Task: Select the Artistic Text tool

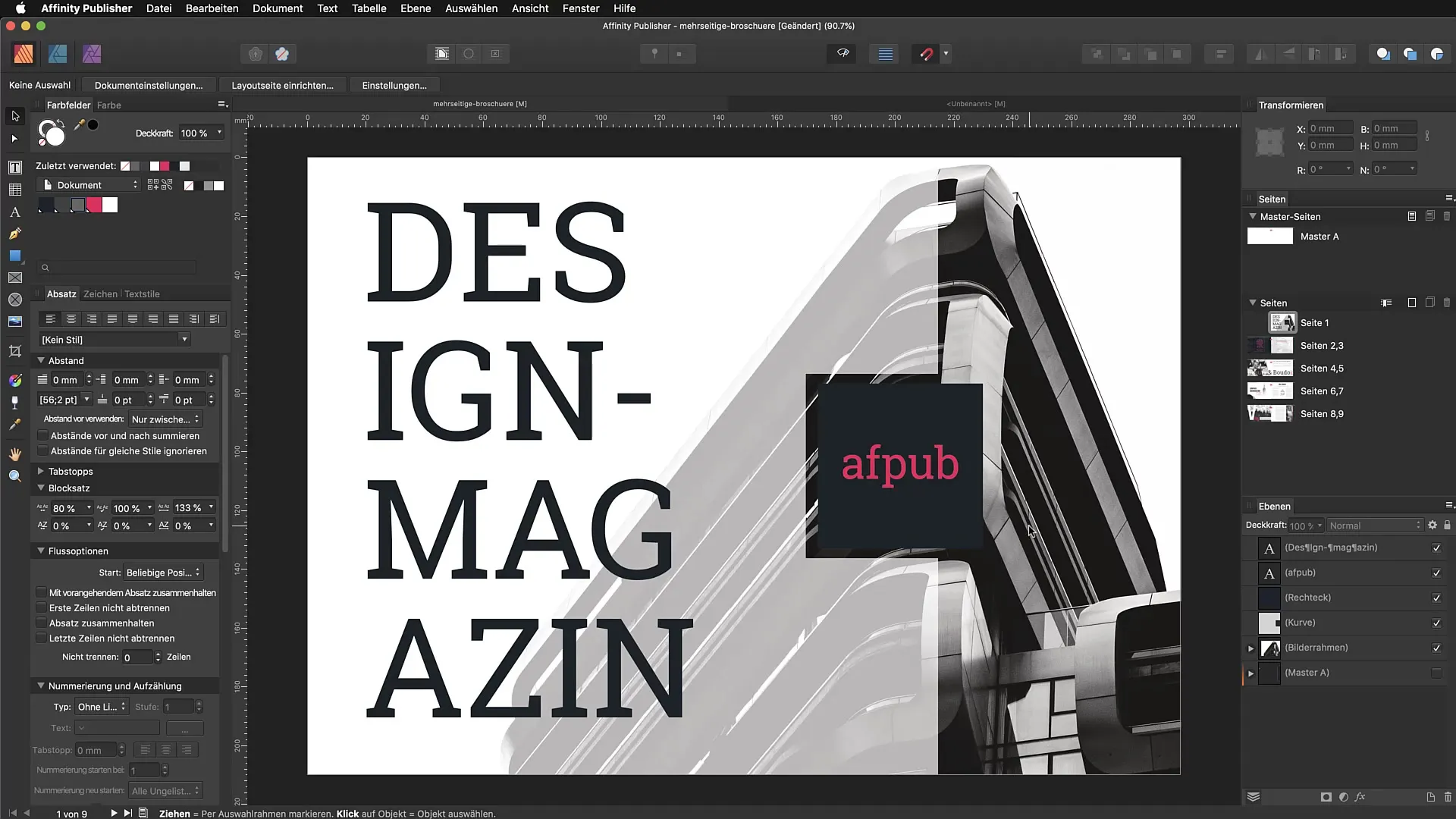Action: pos(15,212)
